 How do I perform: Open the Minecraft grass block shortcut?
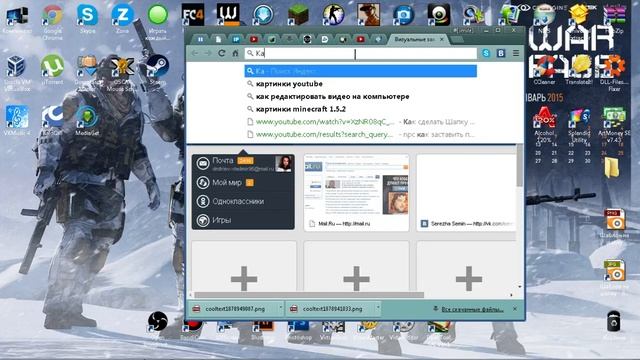pos(298,15)
